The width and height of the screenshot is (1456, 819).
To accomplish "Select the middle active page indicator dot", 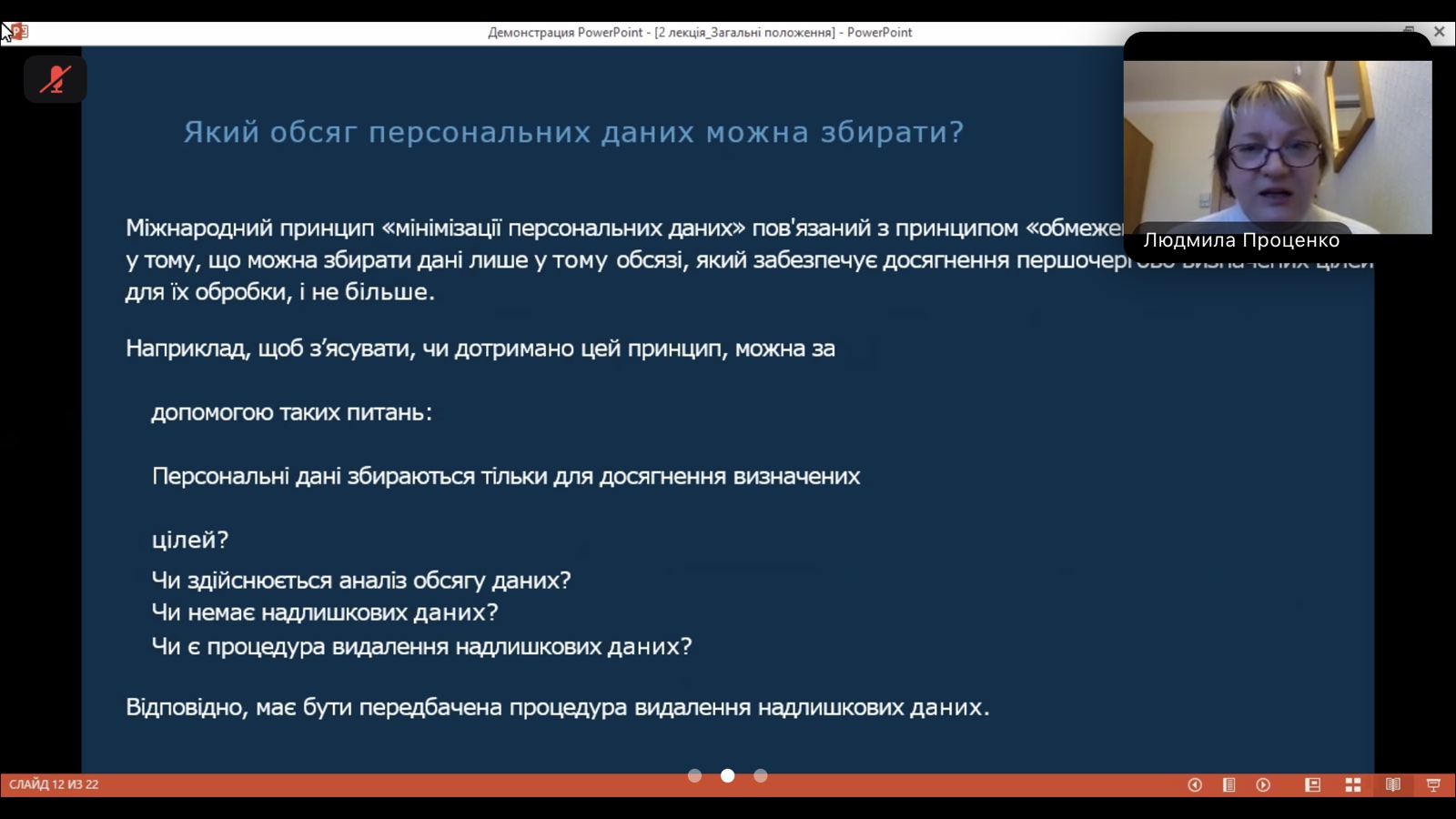I will (x=728, y=775).
